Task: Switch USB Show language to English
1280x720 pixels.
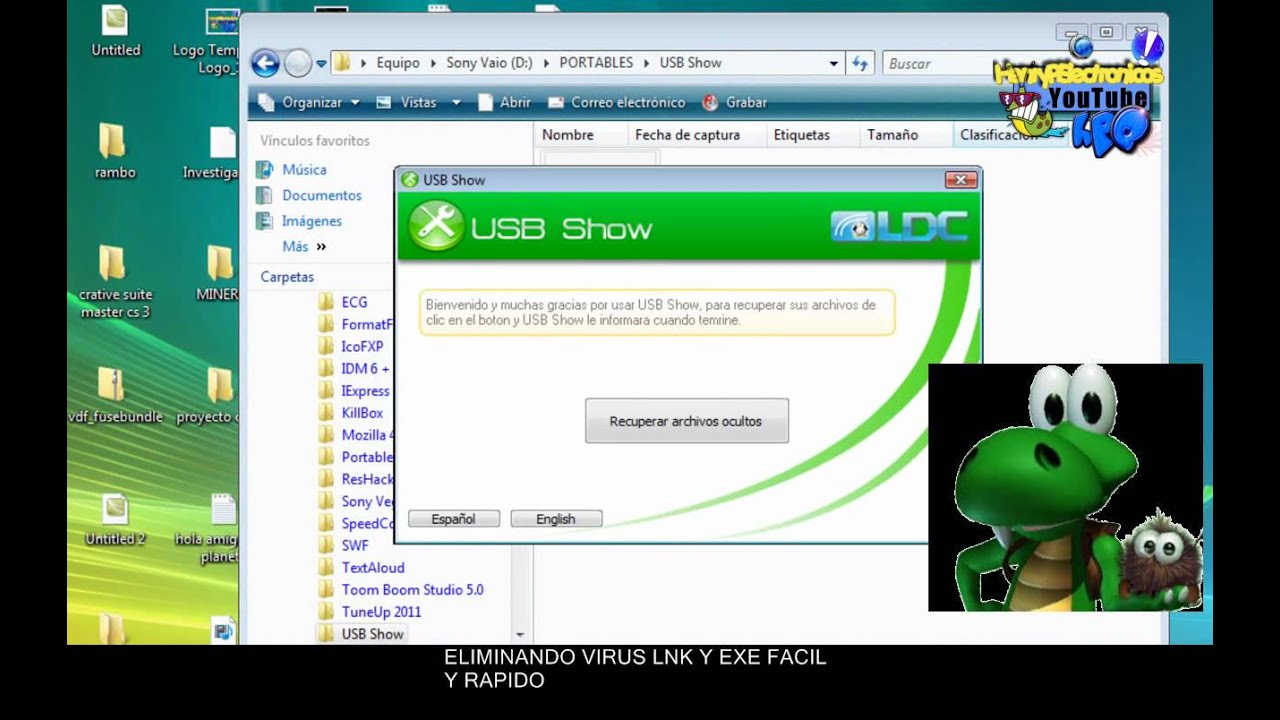Action: pyautogui.click(x=556, y=519)
